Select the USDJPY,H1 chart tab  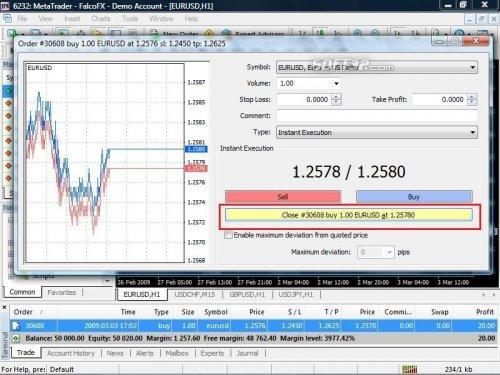pos(295,295)
